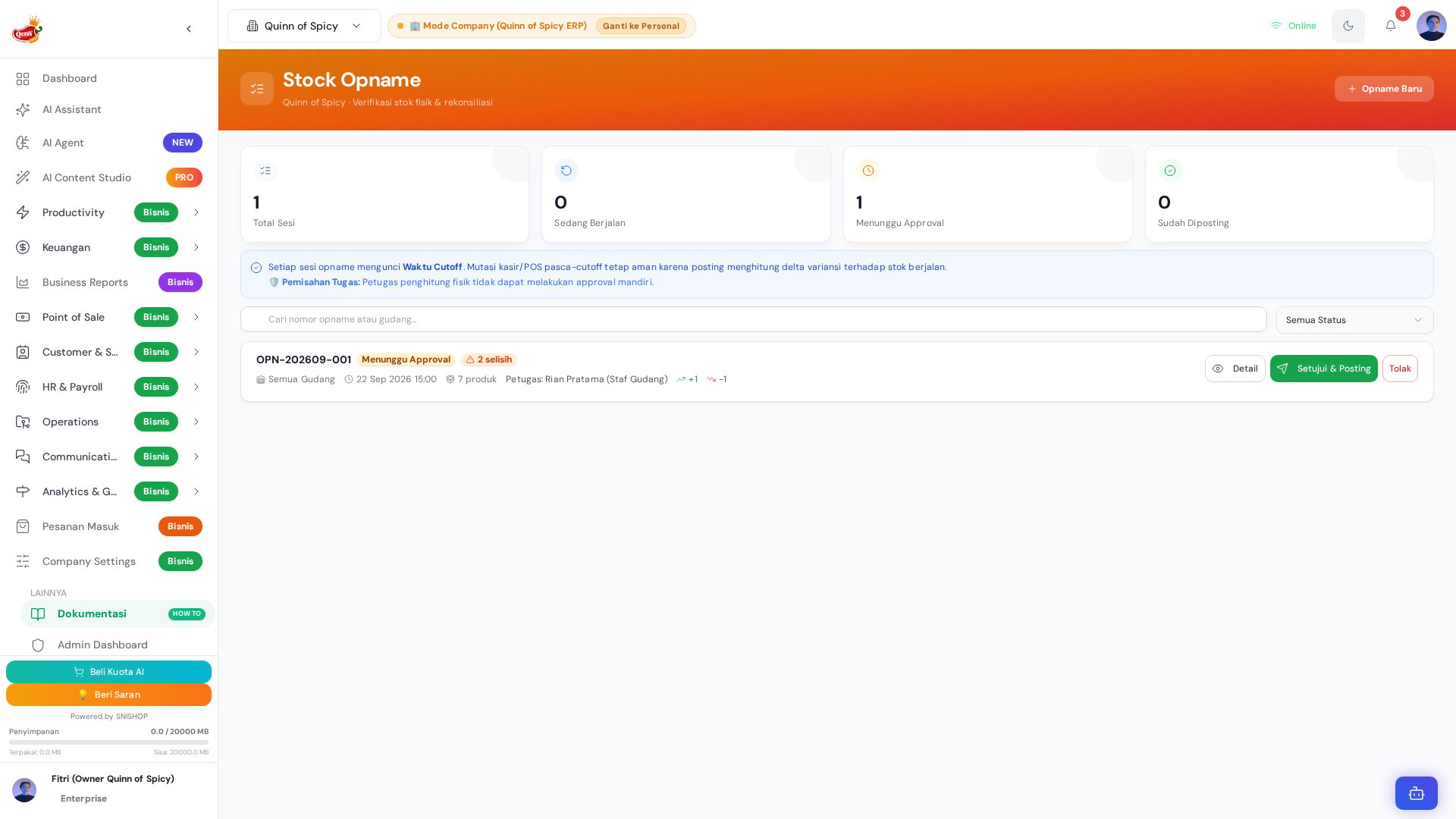The height and width of the screenshot is (819, 1456).
Task: Click the Company Settings sliders icon
Action: (23, 561)
